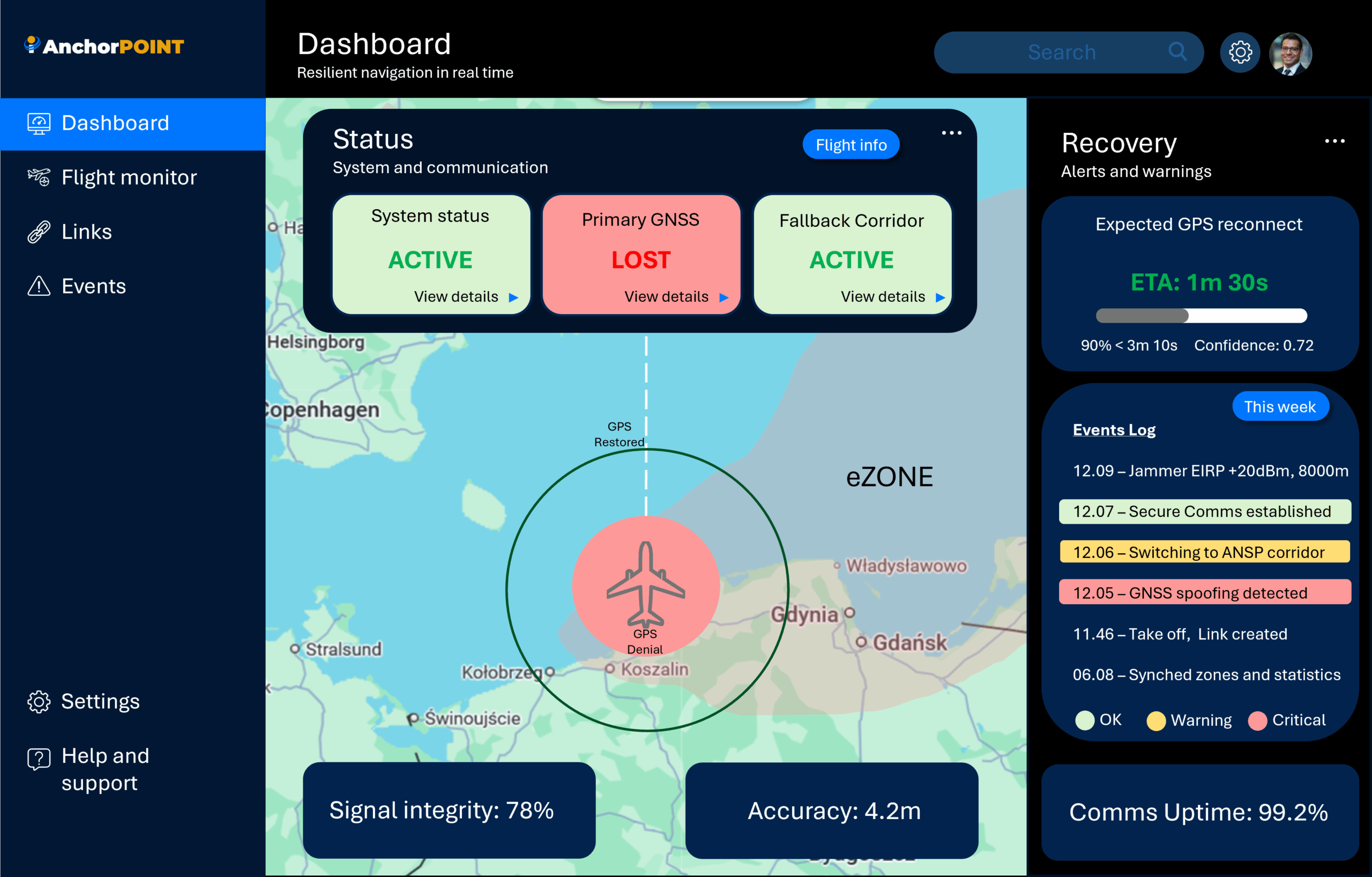Click the user profile avatar
The width and height of the screenshot is (1372, 877).
[1290, 54]
